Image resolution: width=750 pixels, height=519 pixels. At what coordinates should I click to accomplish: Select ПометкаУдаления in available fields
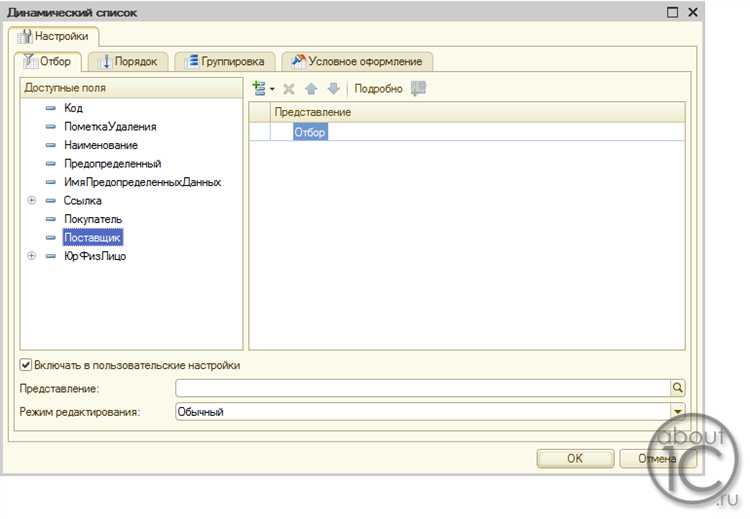tap(110, 127)
